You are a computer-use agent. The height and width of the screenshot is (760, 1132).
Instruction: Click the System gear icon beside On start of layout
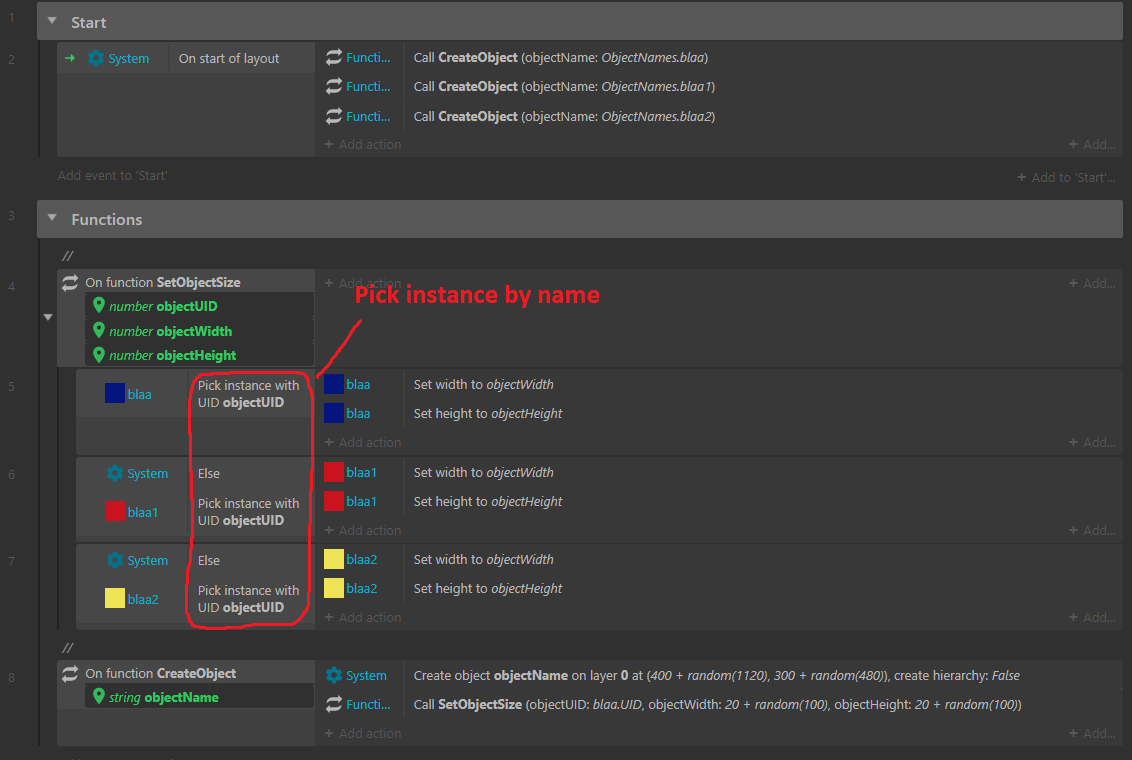pos(96,58)
